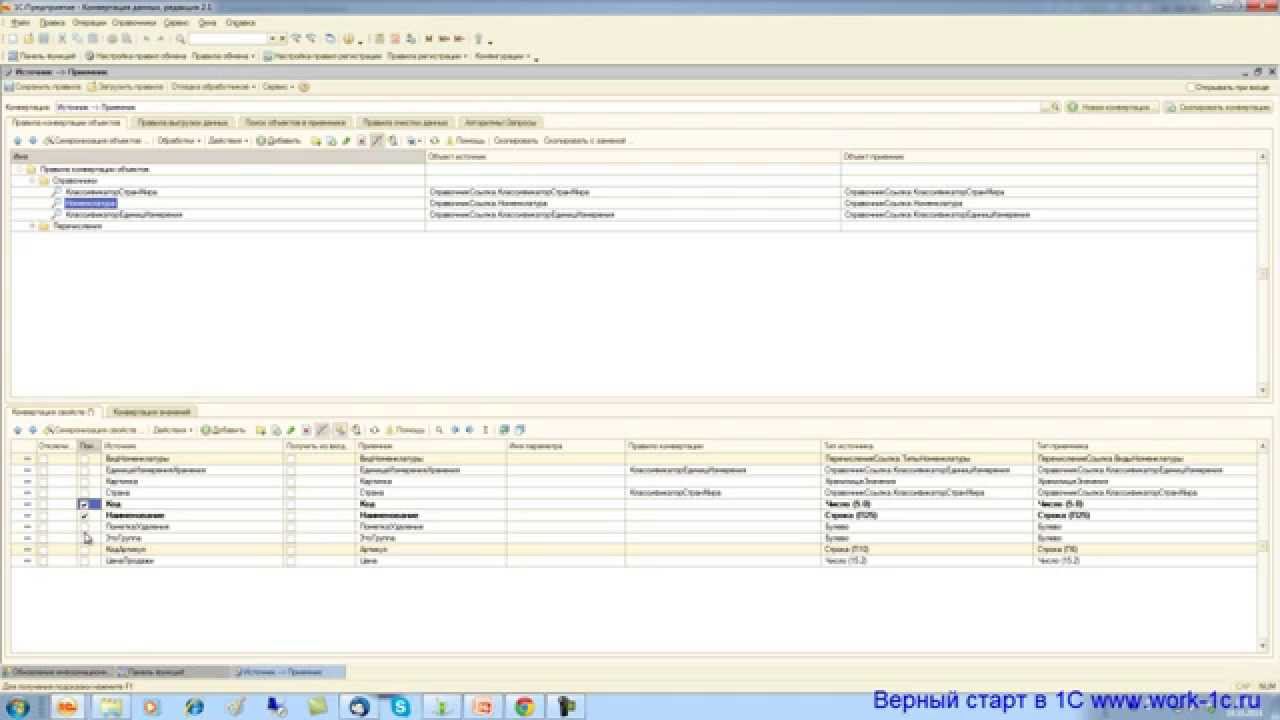Image resolution: width=1280 pixels, height=720 pixels.
Task: Click edit pencil icon in properties toolbar
Action: tap(291, 430)
